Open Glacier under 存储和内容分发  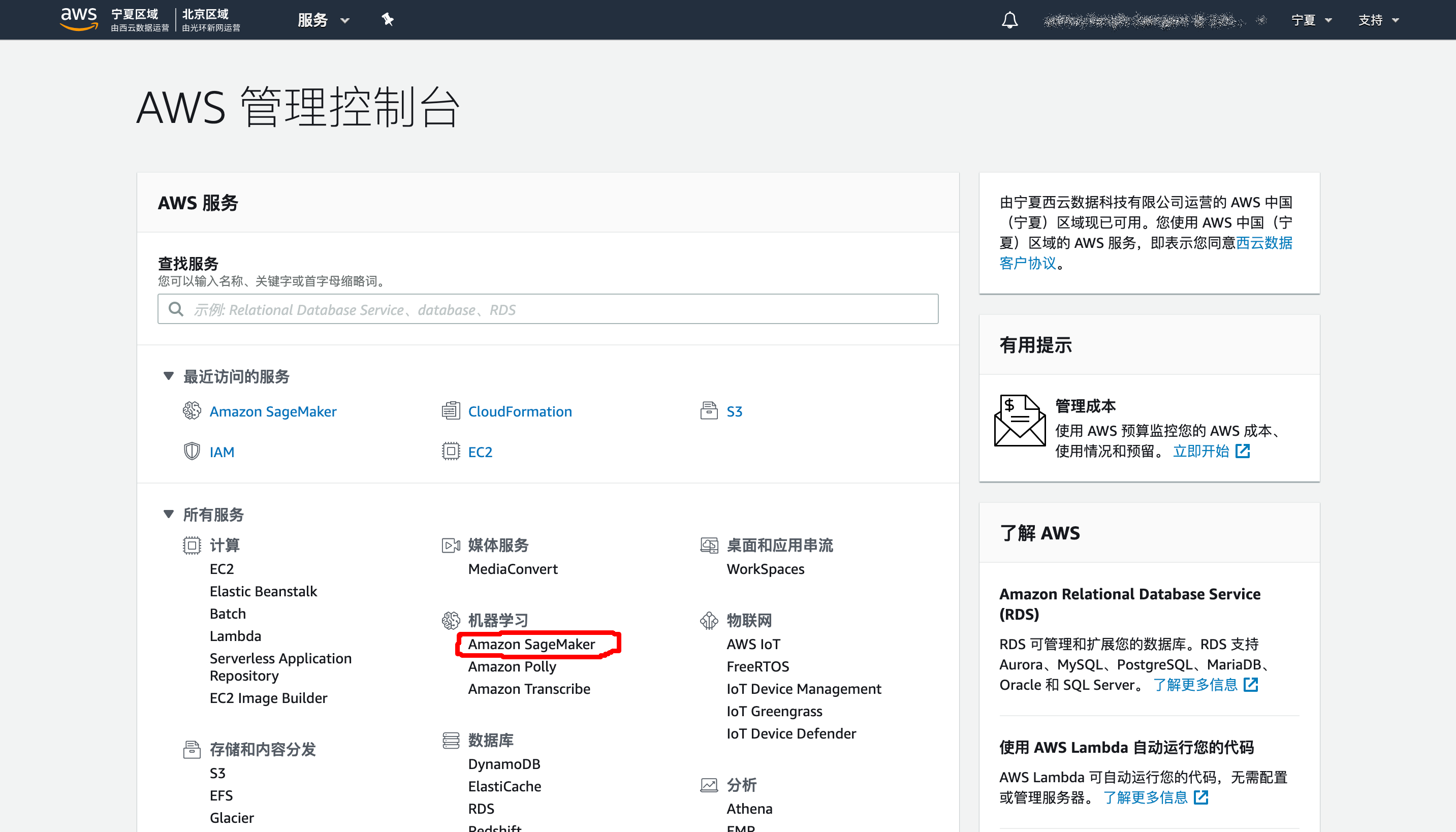232,818
